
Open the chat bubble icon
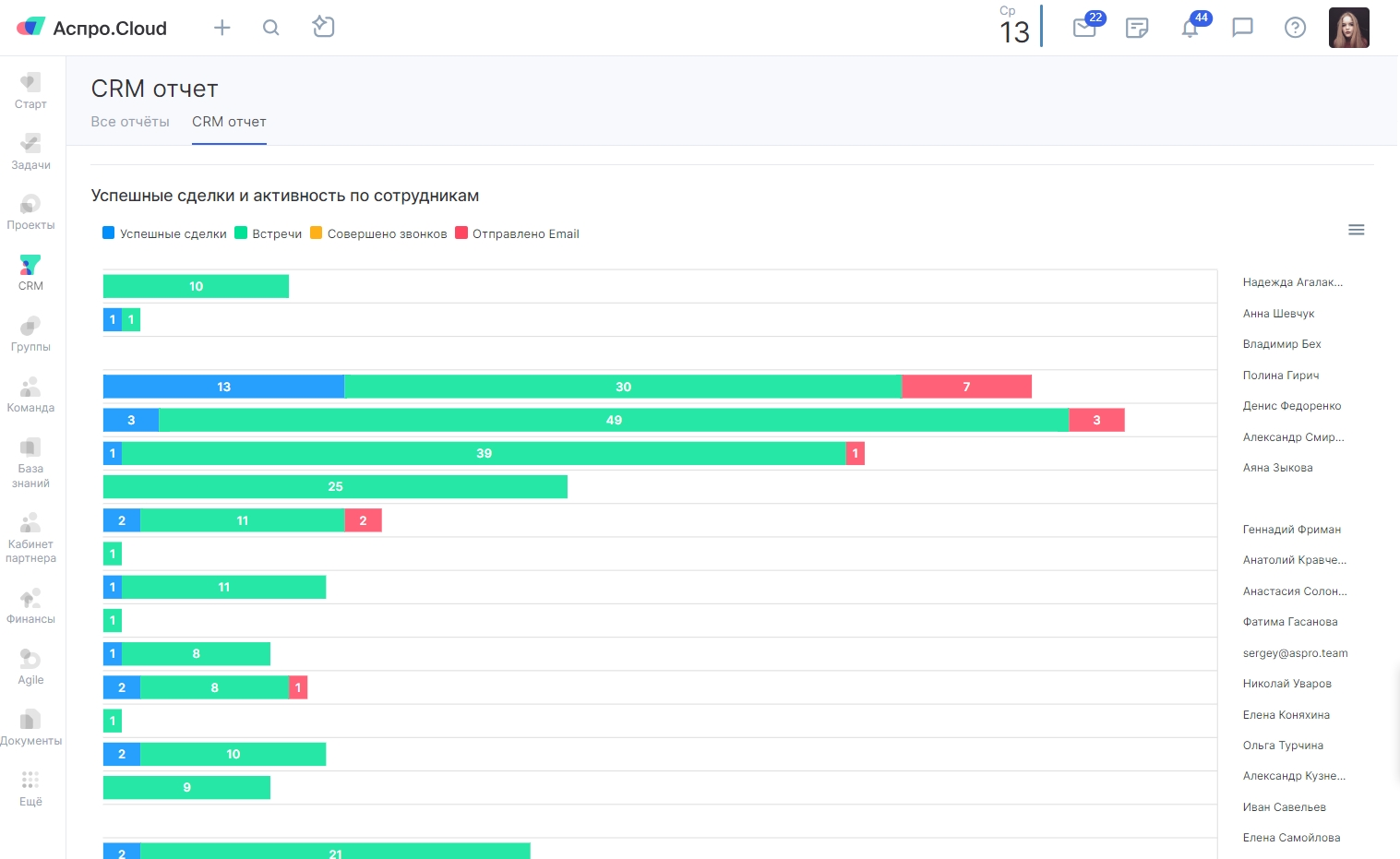1242,28
